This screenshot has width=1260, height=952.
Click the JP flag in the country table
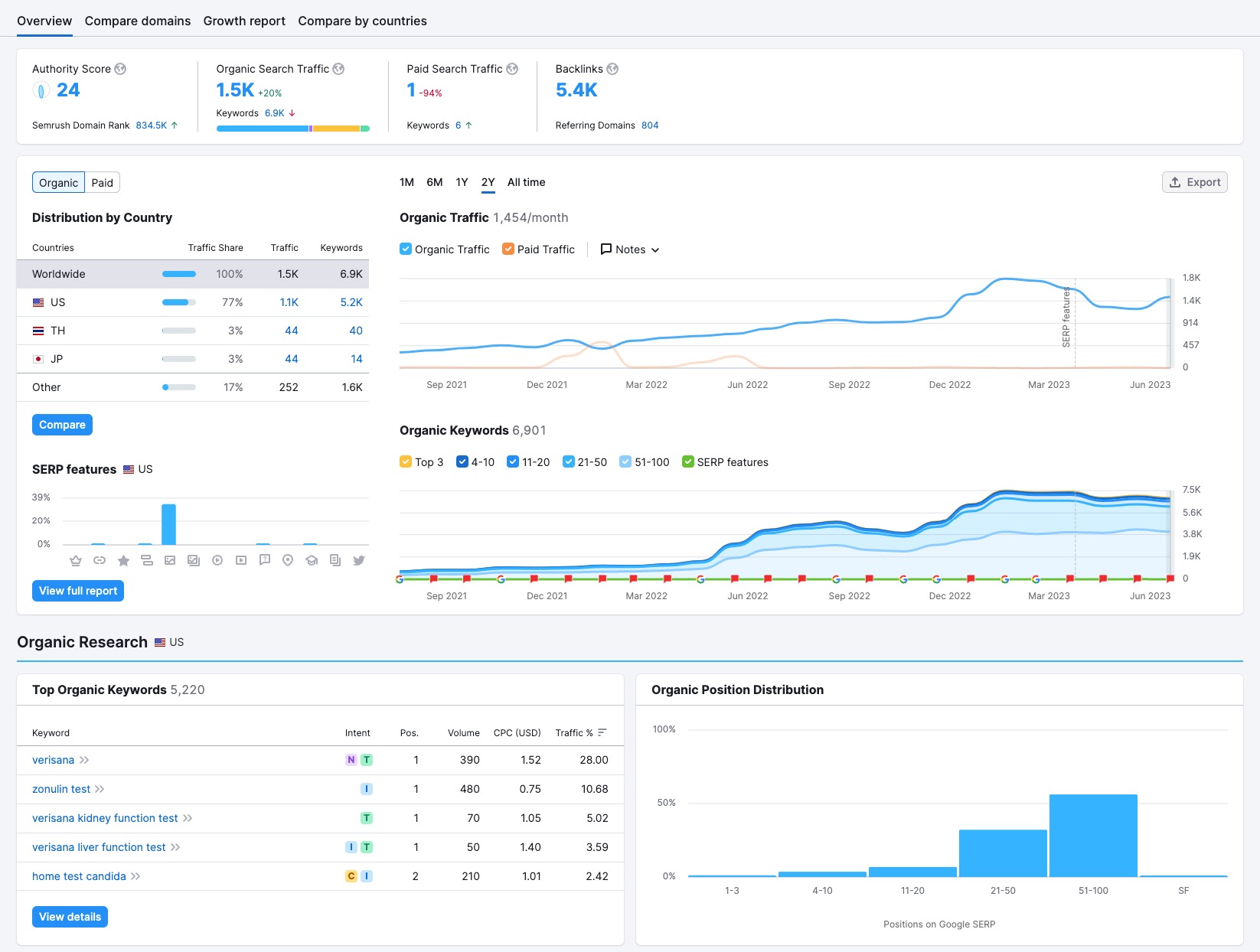point(38,359)
